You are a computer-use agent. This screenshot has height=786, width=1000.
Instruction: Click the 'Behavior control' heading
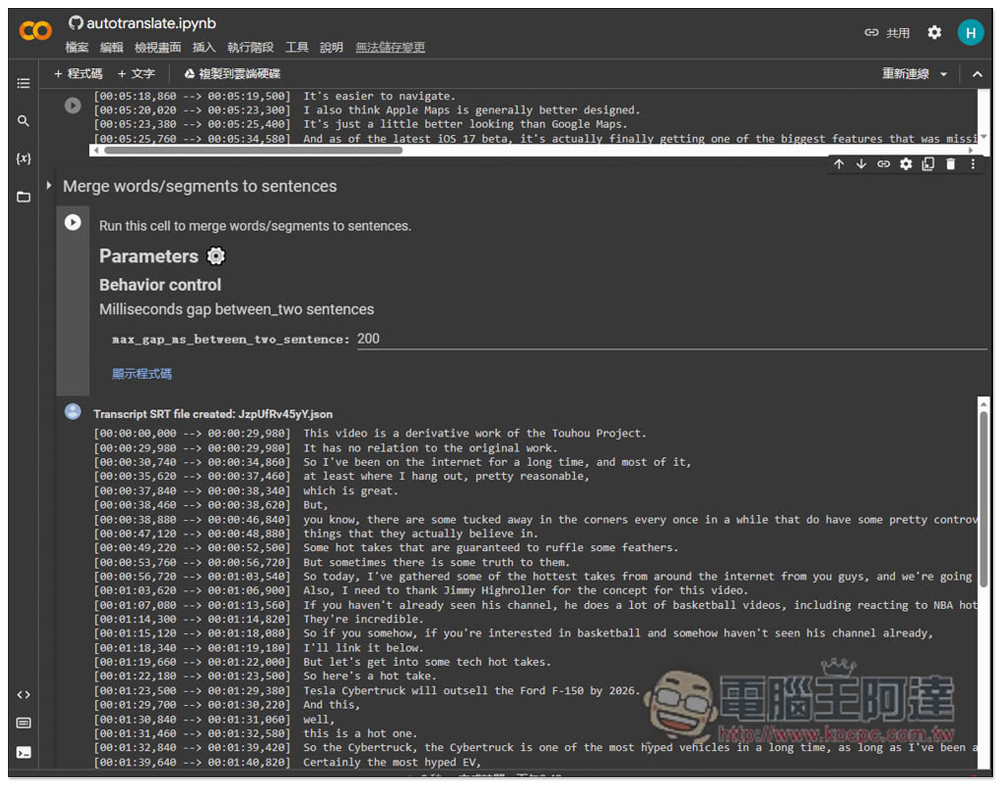click(160, 285)
